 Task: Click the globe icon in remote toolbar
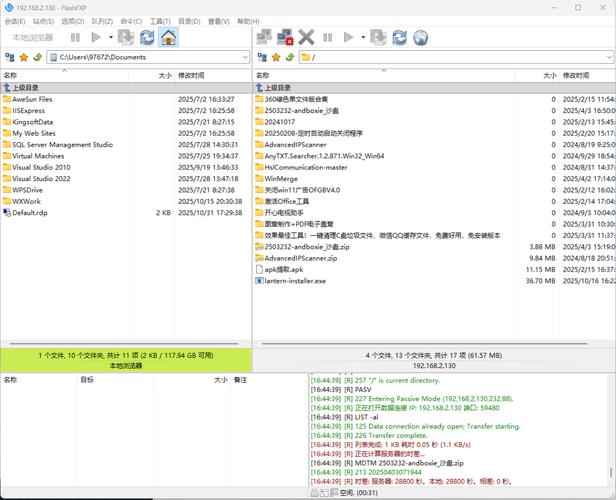(x=421, y=38)
